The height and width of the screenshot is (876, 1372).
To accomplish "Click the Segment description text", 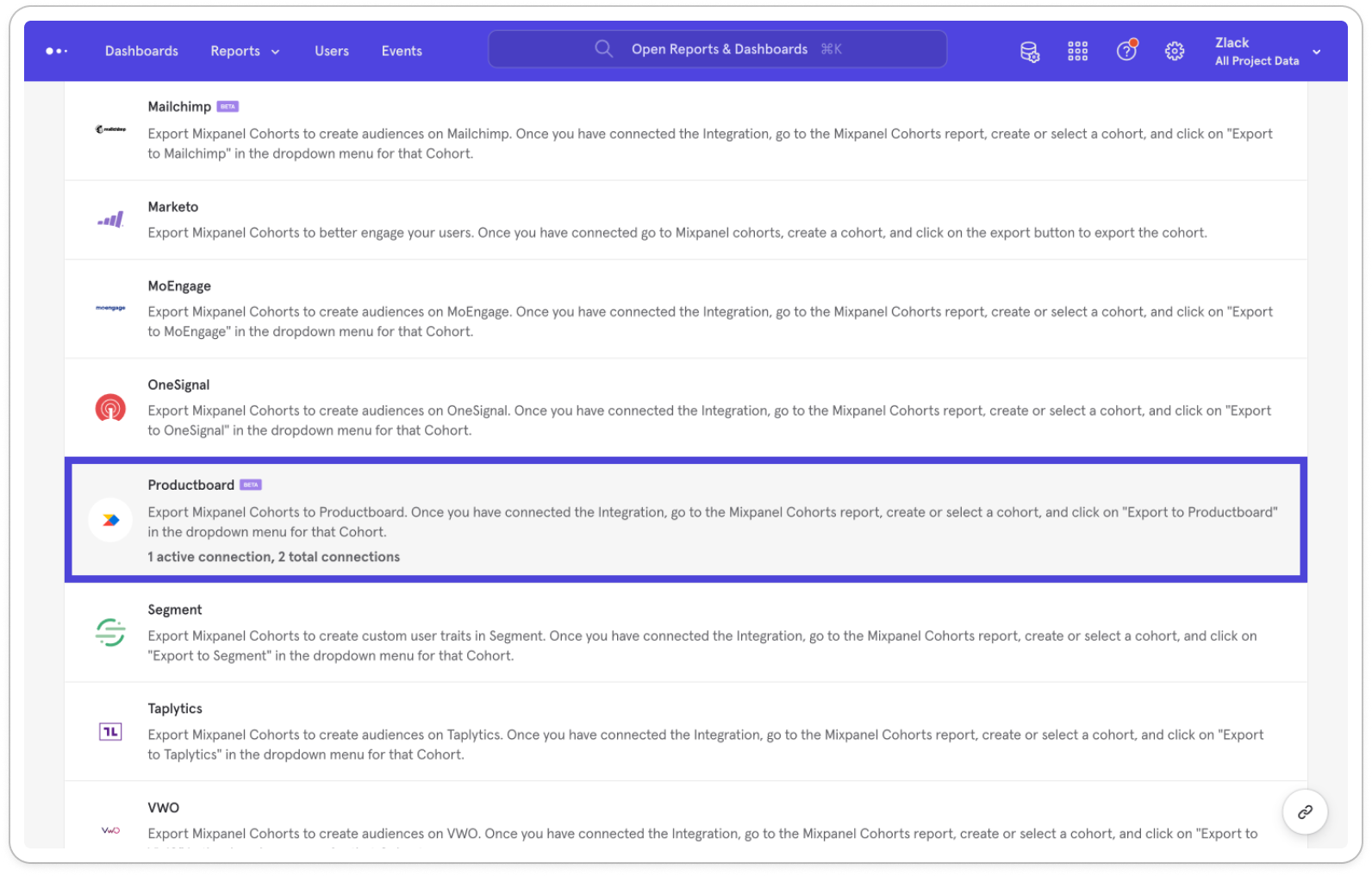I will tap(702, 646).
